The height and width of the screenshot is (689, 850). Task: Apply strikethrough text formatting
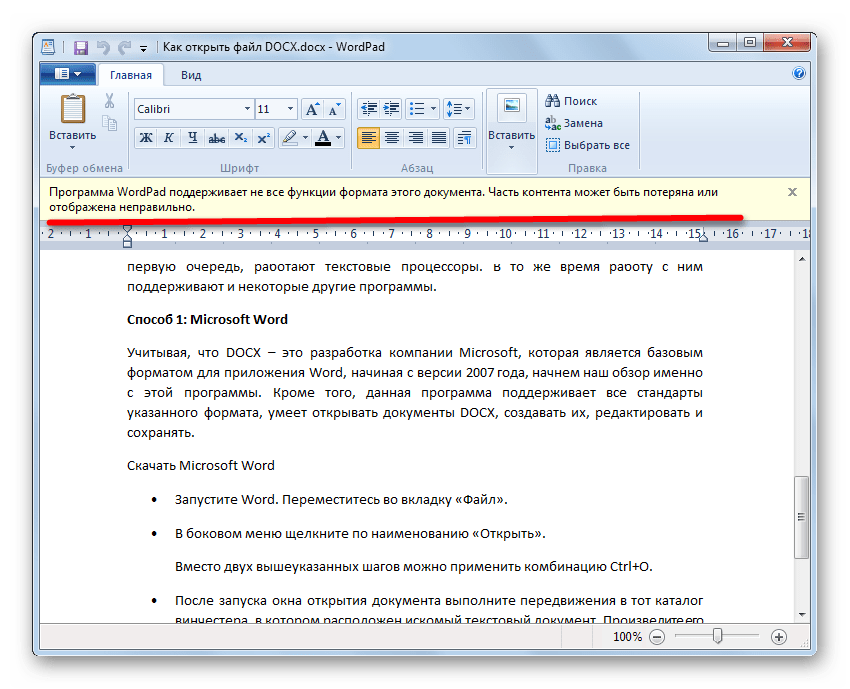(x=215, y=138)
